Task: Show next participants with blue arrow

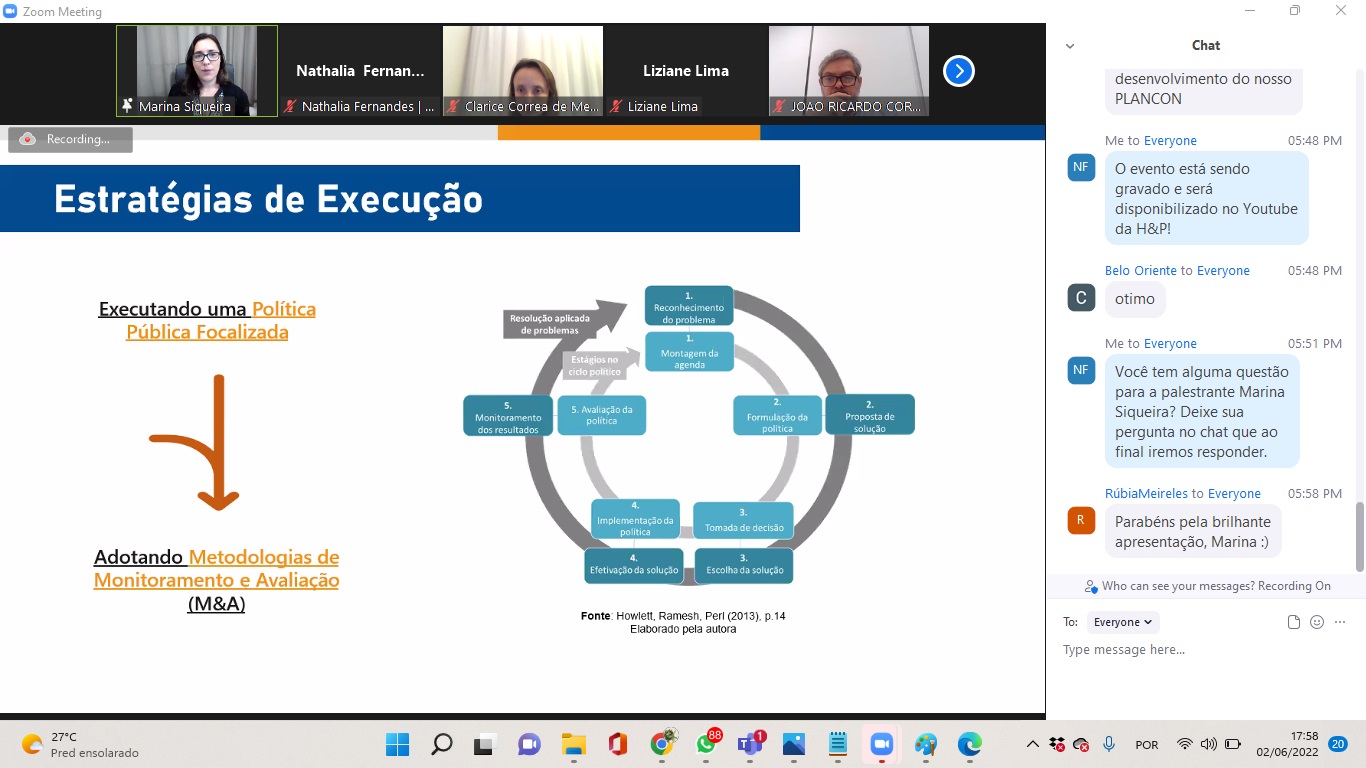Action: (958, 71)
